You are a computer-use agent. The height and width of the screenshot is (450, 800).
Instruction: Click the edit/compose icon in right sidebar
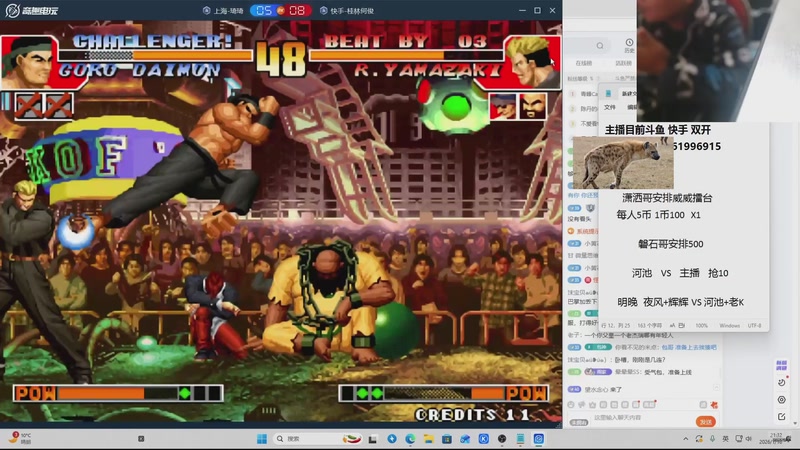point(782,417)
